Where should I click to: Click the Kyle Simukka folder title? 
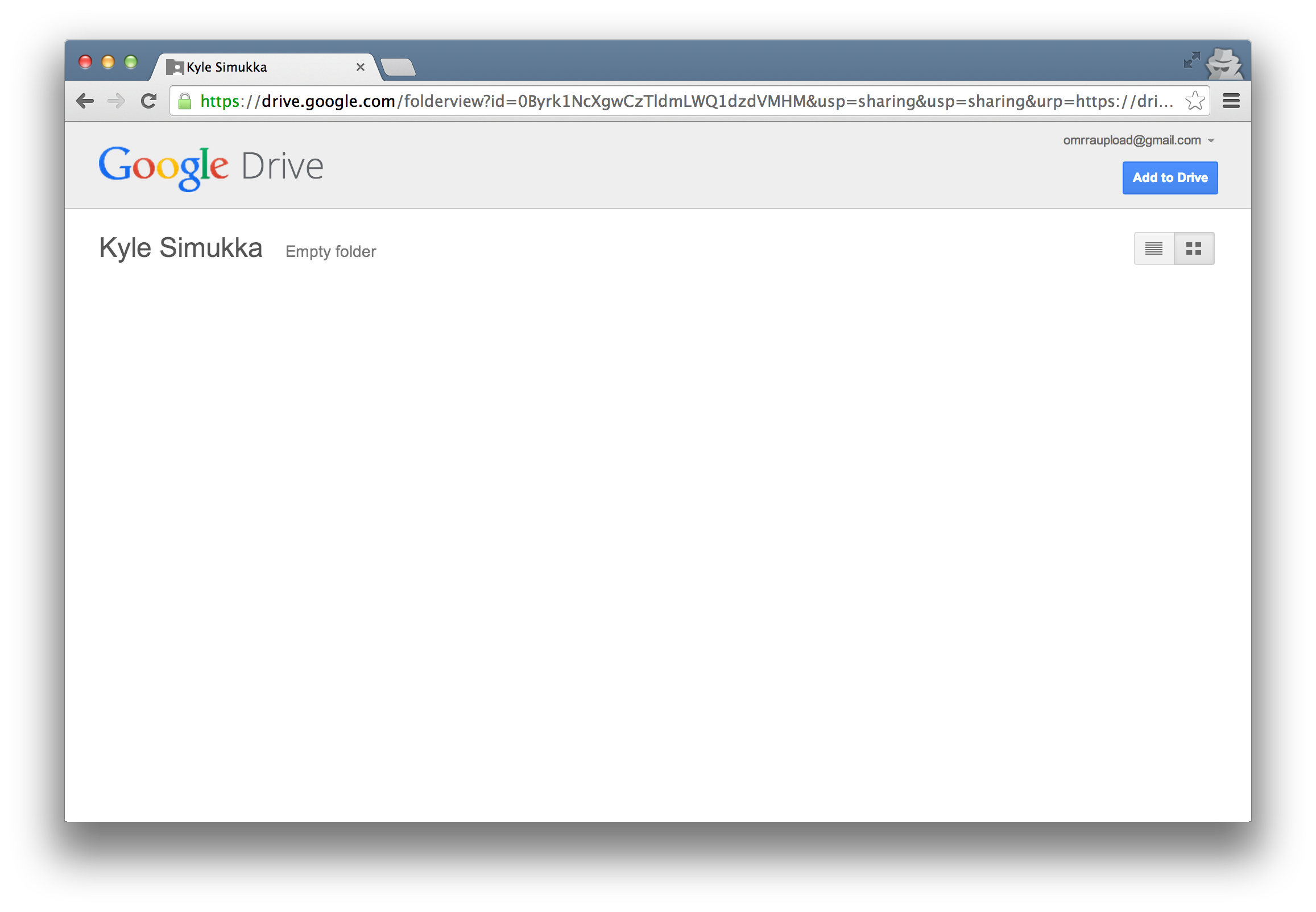[x=181, y=248]
